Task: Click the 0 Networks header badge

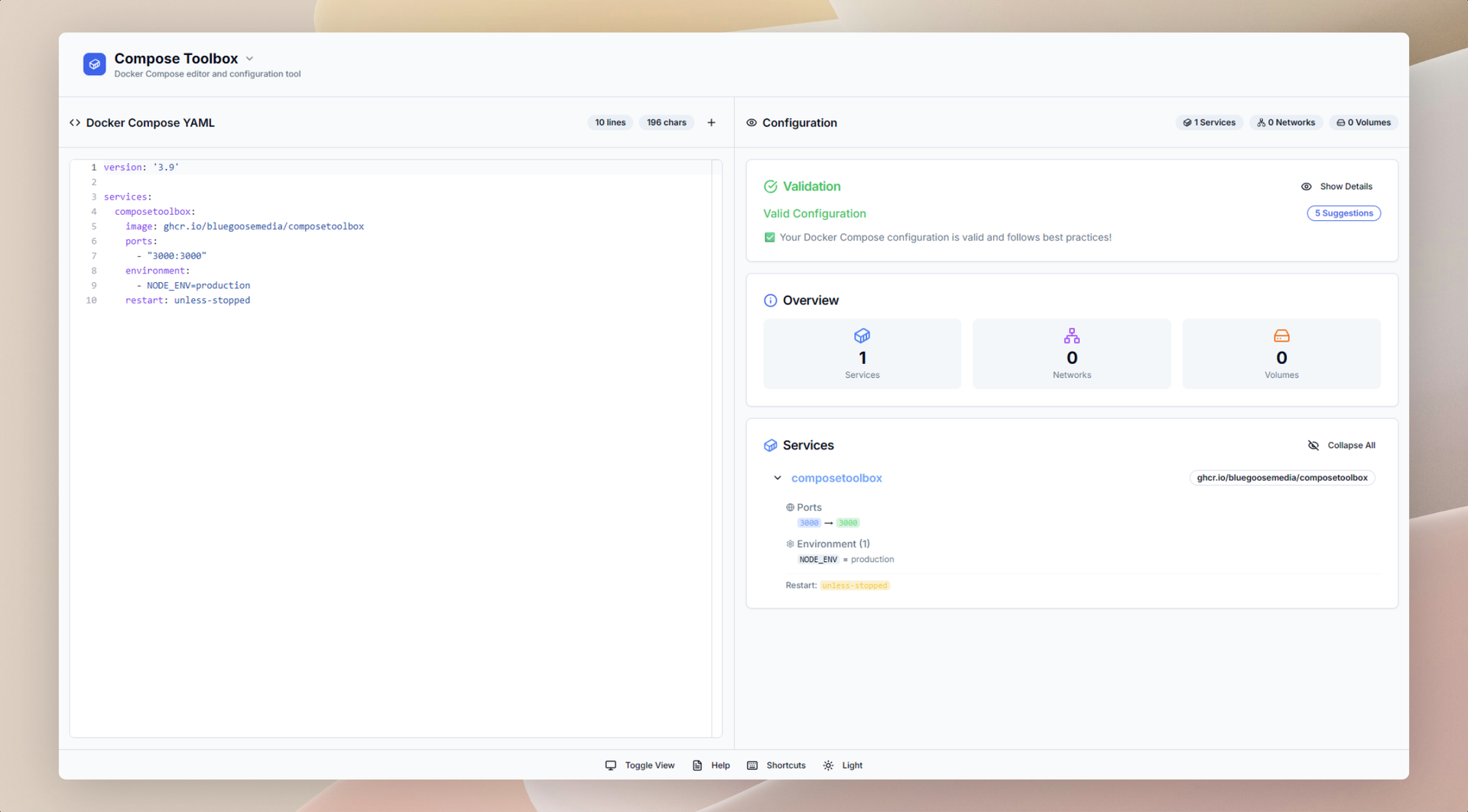Action: point(1286,122)
